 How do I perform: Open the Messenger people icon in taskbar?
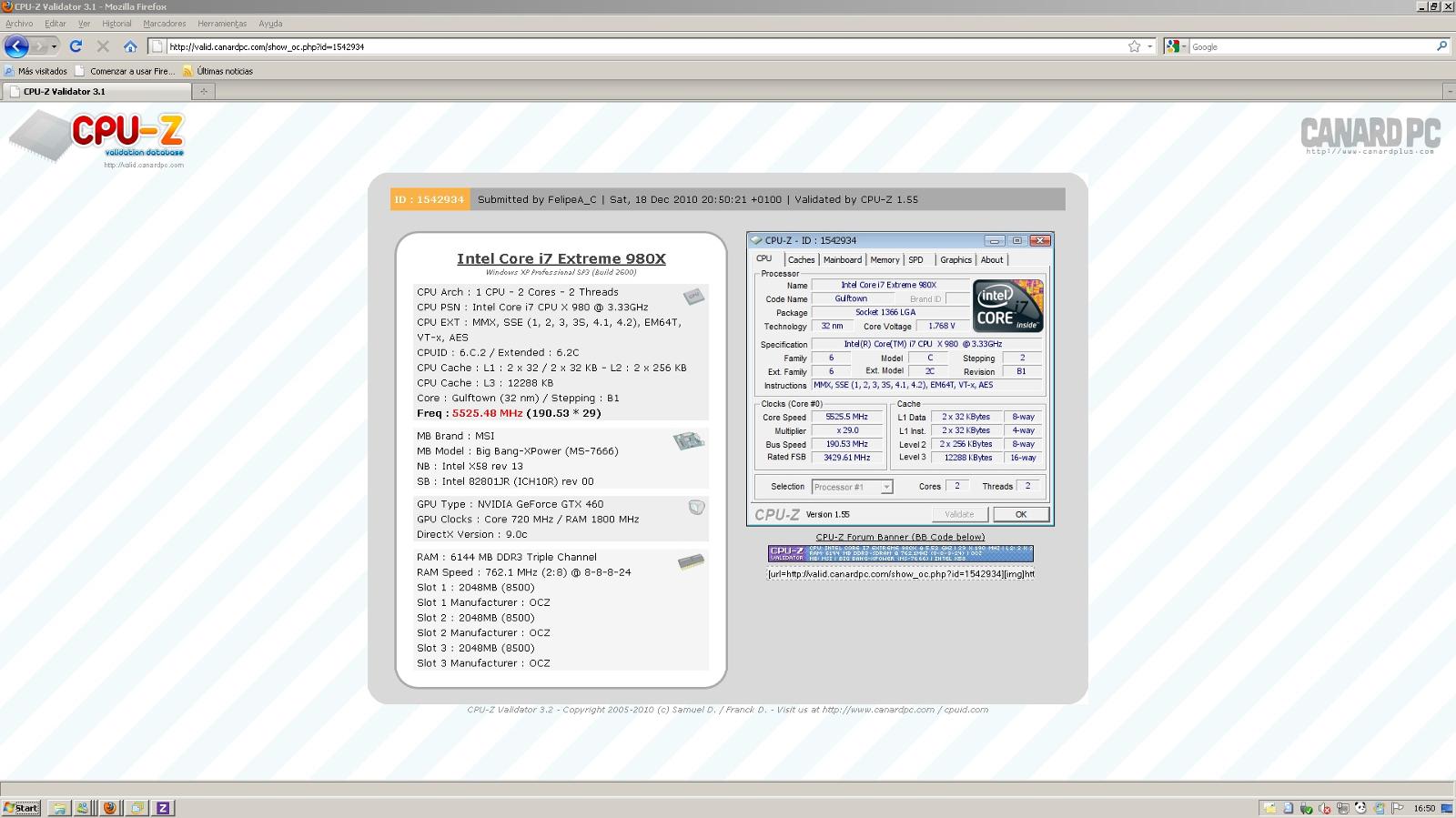(83, 808)
